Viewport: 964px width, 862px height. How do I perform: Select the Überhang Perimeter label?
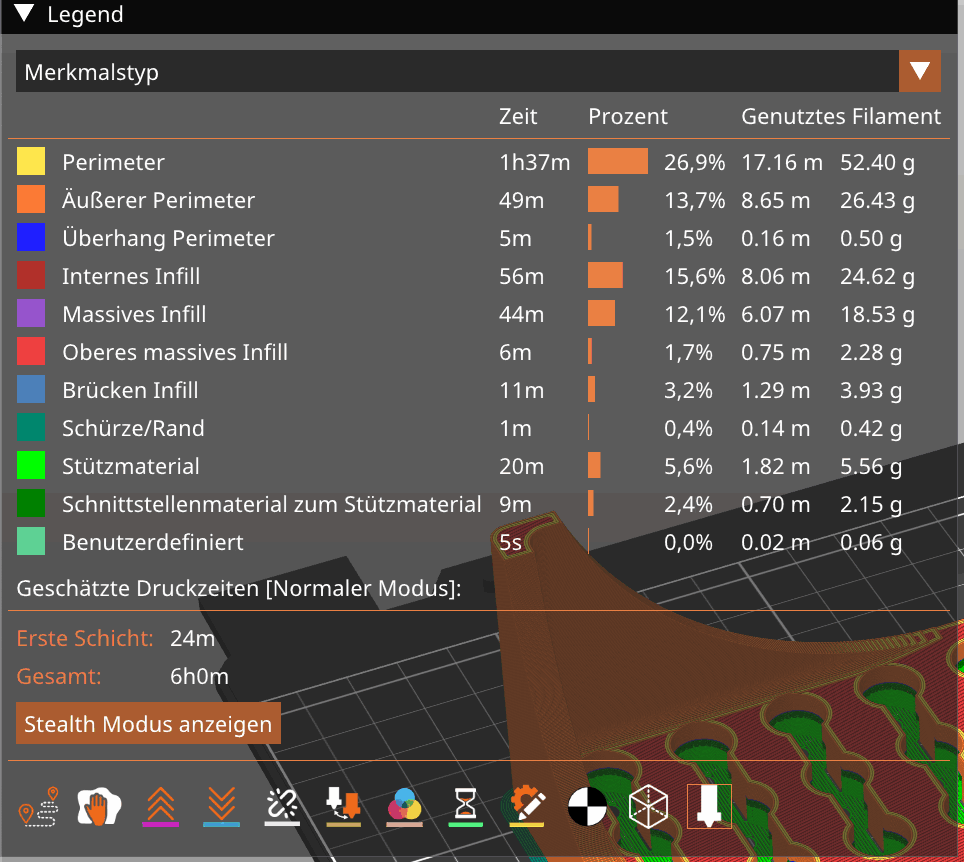pyautogui.click(x=168, y=238)
